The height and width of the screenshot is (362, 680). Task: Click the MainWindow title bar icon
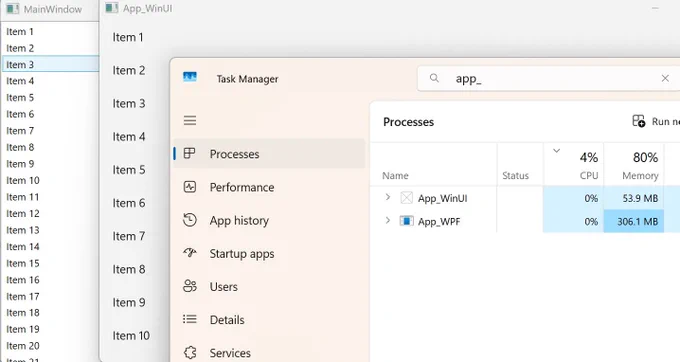(x=13, y=9)
